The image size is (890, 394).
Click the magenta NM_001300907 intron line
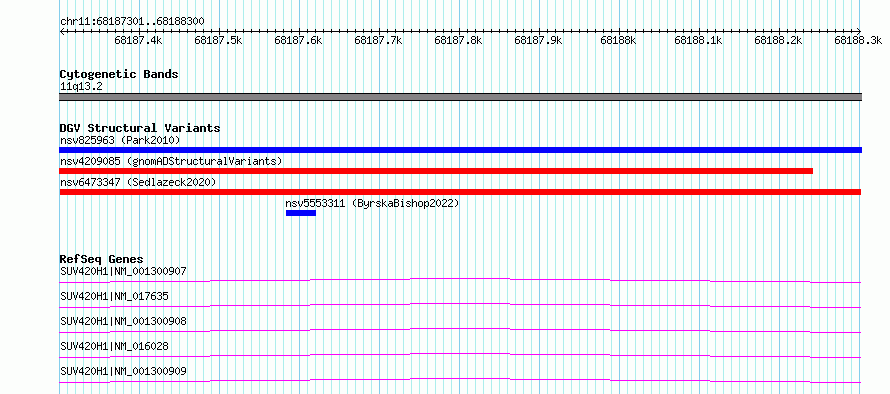[460, 279]
